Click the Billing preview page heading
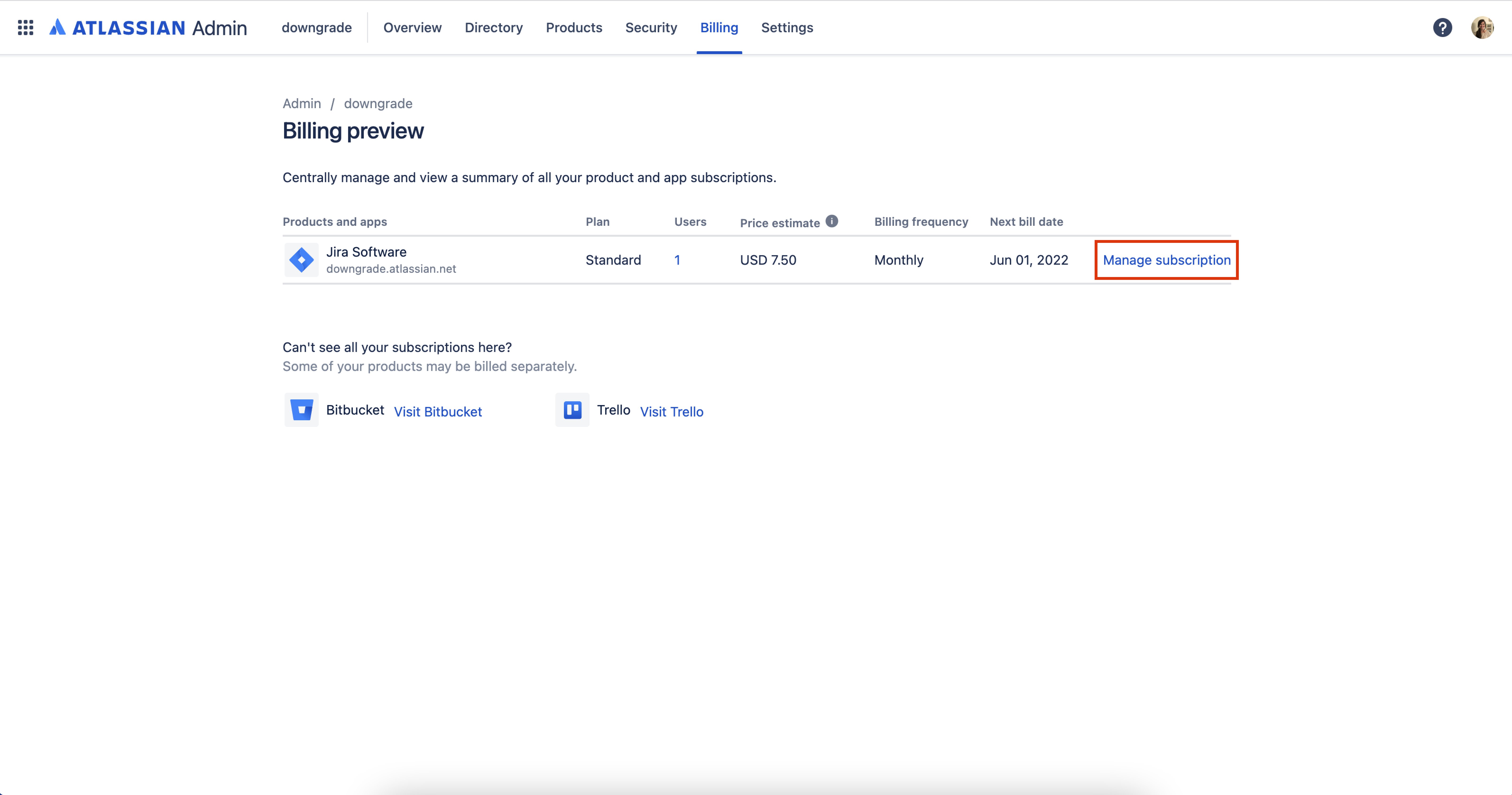 pos(353,131)
